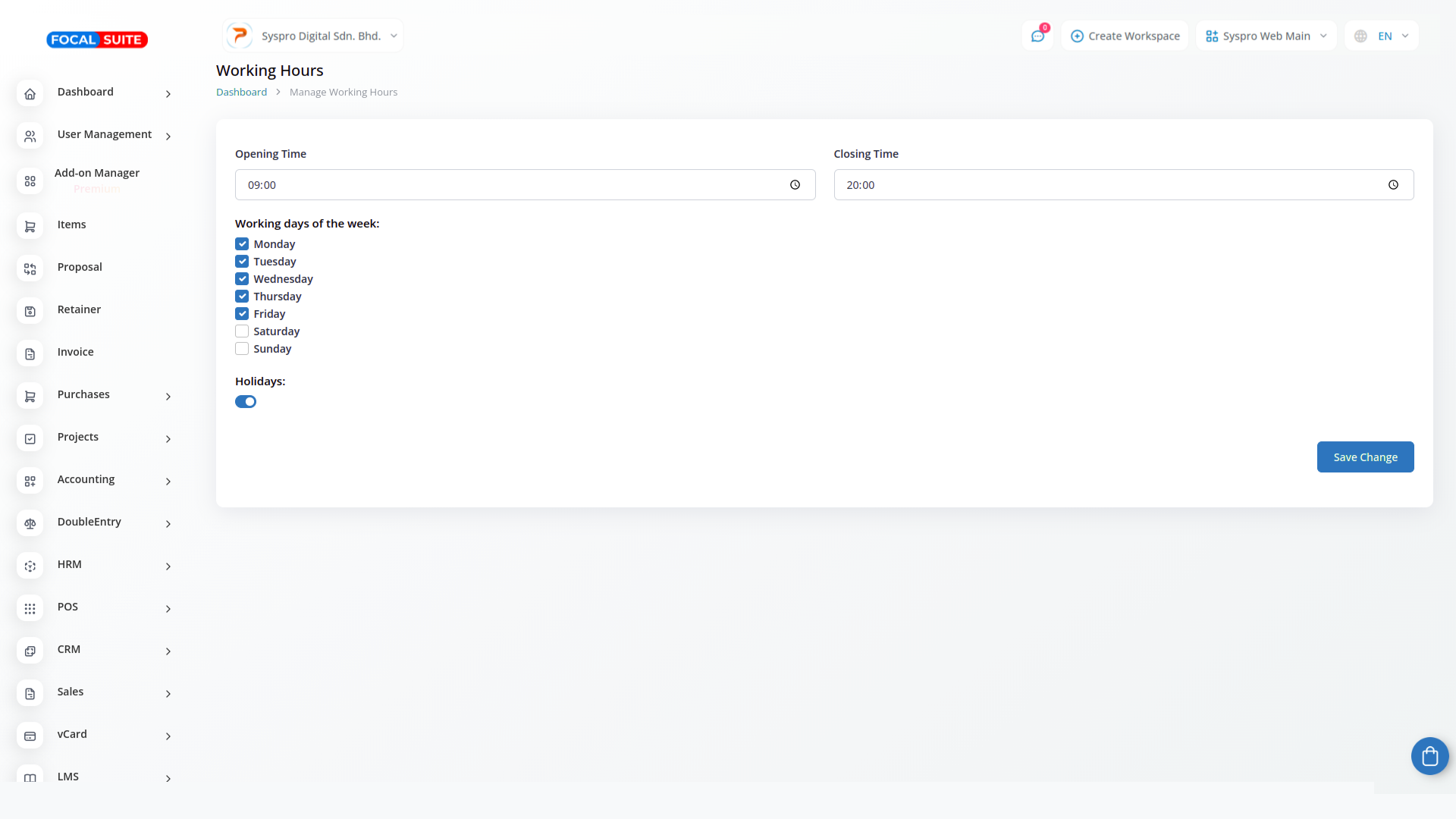Click the floating shopping bag icon
The height and width of the screenshot is (819, 1456).
(x=1429, y=756)
